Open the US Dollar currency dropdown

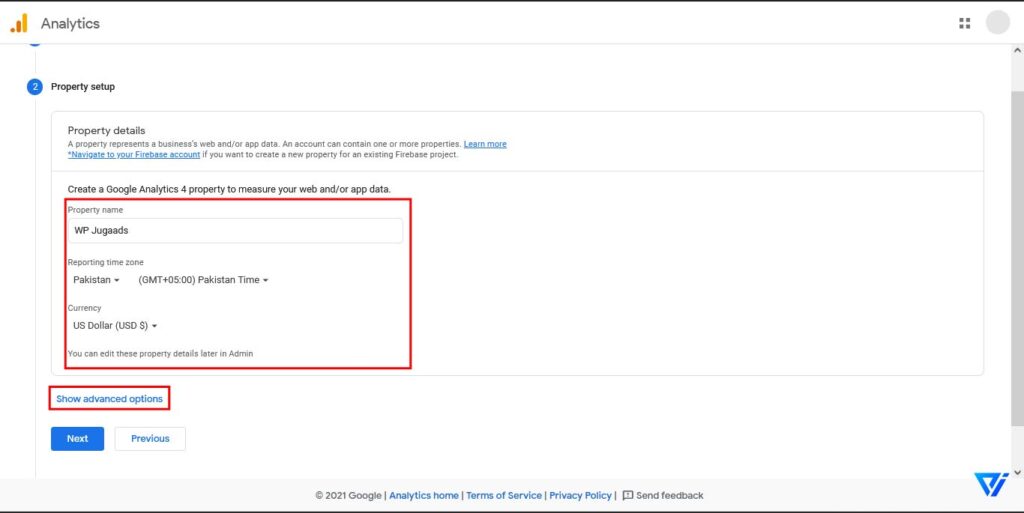[x=115, y=326]
